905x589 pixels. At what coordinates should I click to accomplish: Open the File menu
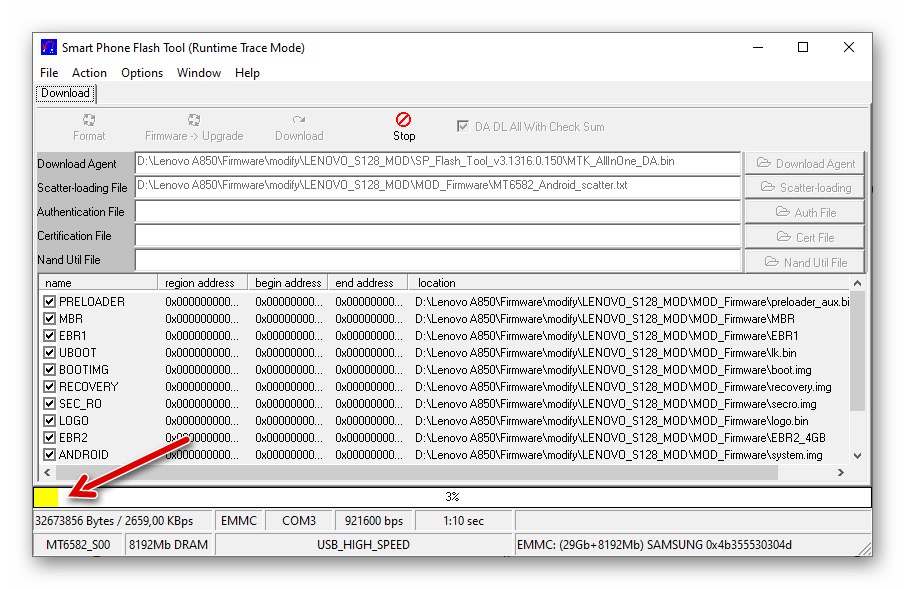coord(49,73)
